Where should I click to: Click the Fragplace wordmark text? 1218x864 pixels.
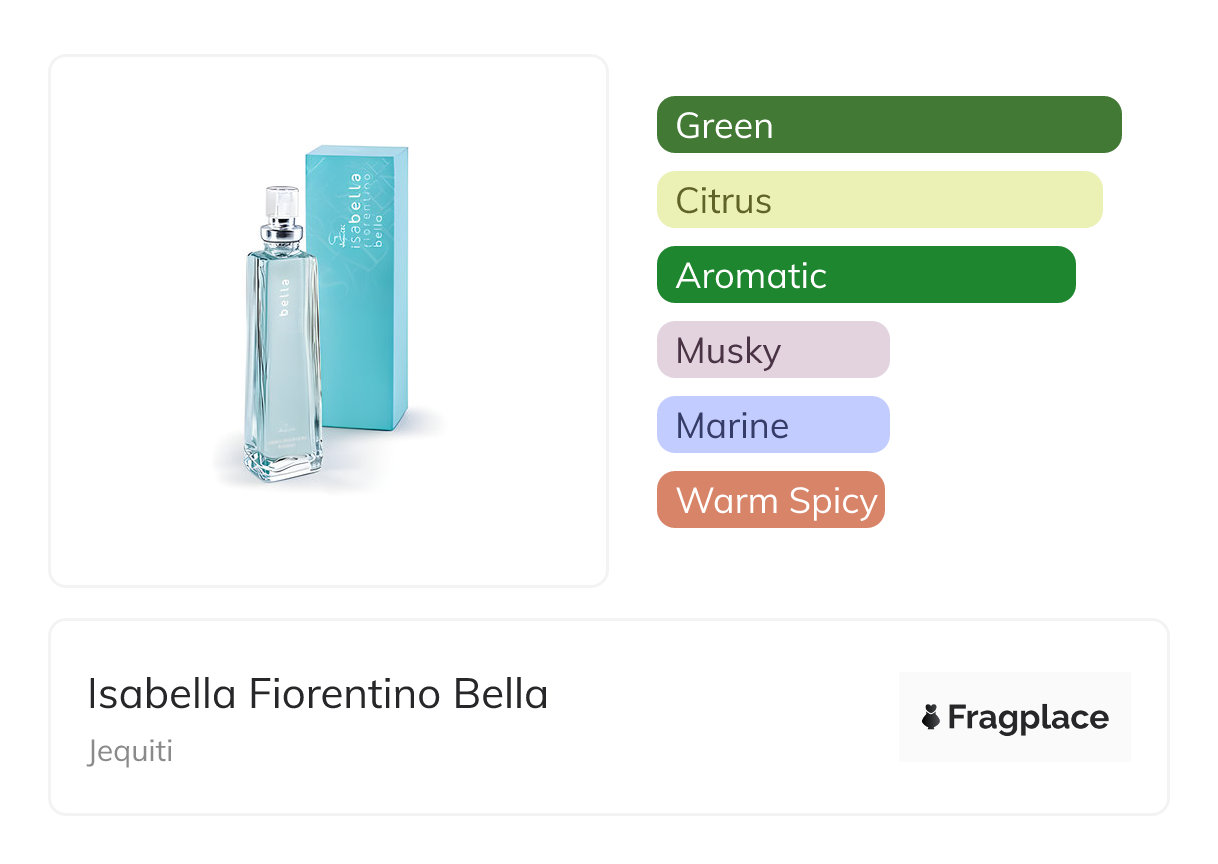(x=1027, y=718)
